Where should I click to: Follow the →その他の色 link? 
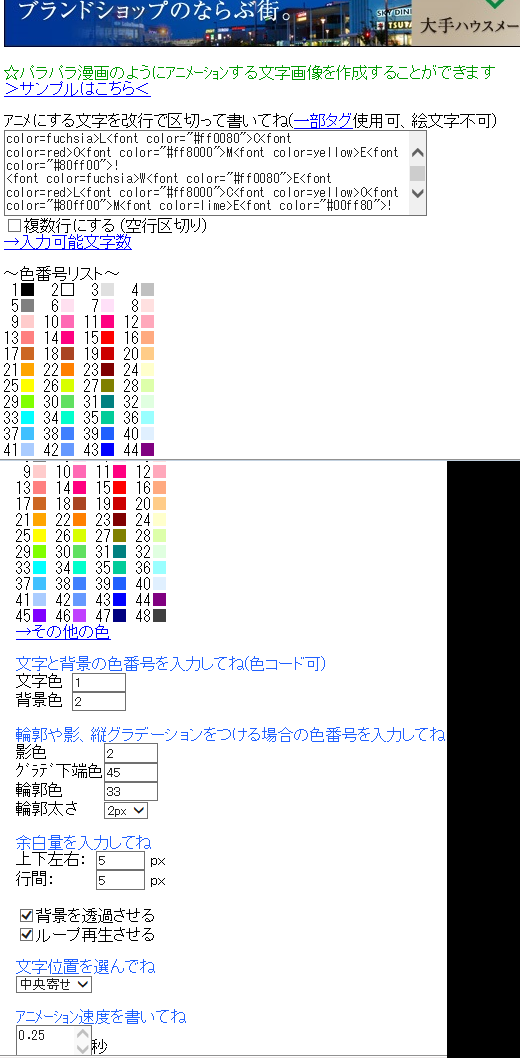pyautogui.click(x=63, y=632)
